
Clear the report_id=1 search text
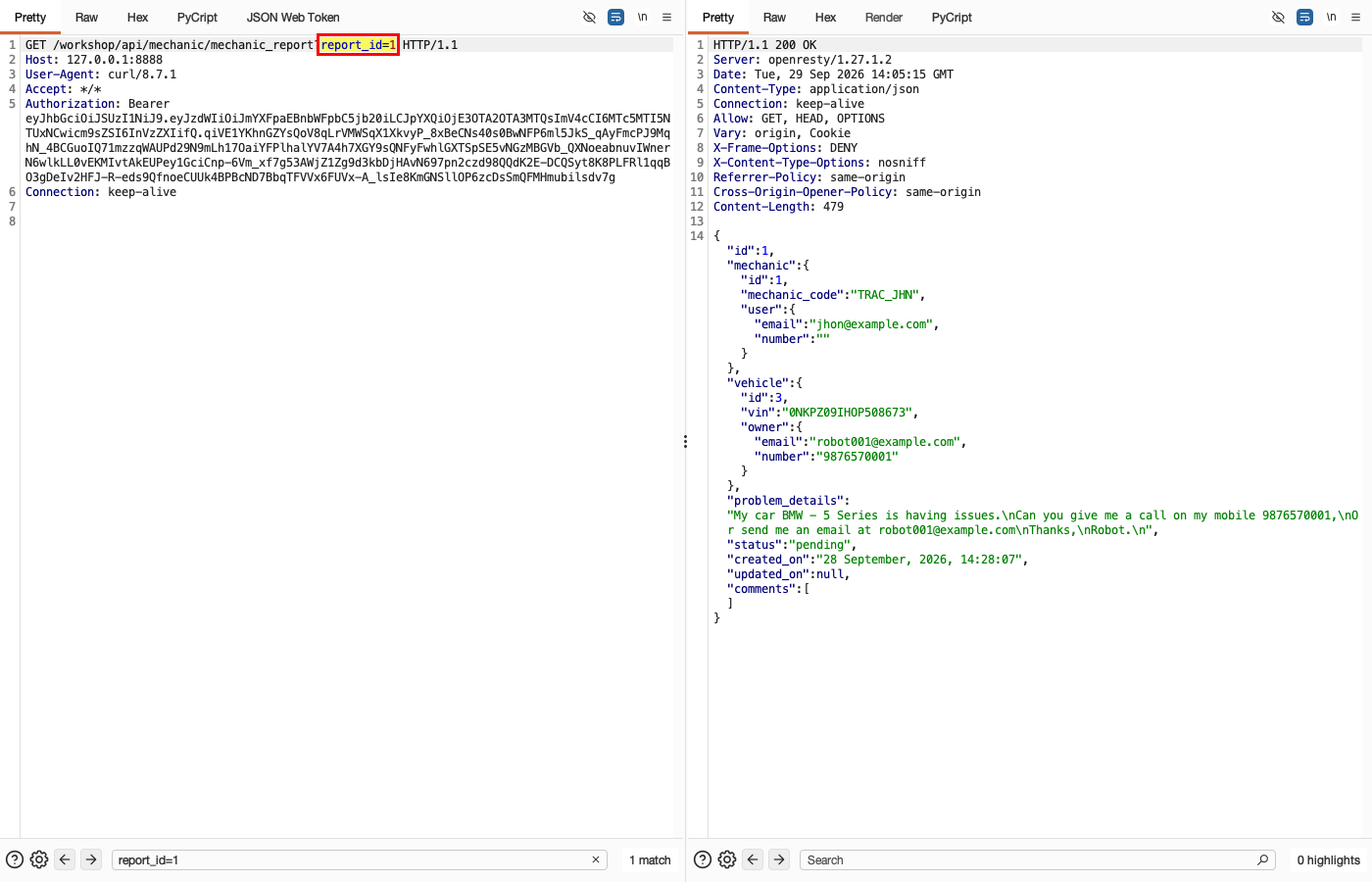click(x=595, y=859)
